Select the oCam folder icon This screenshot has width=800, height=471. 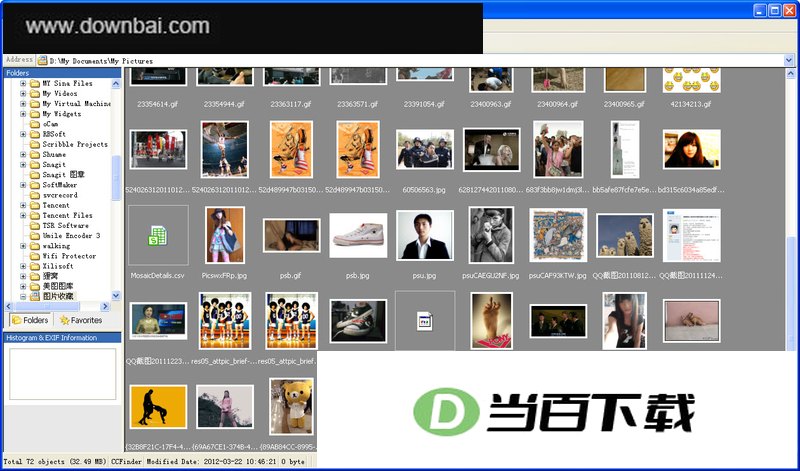point(35,124)
